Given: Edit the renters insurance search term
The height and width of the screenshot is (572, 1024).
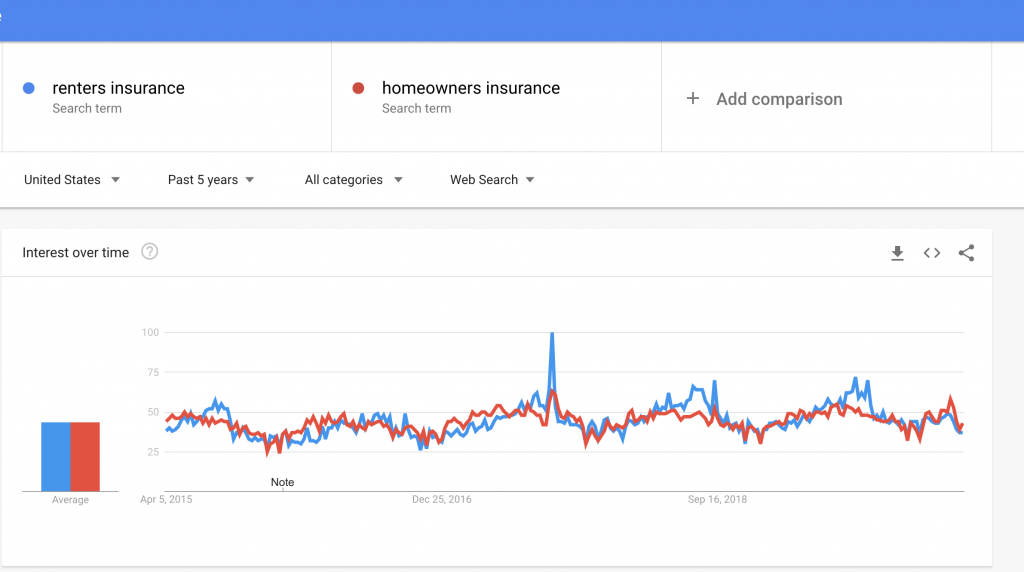Looking at the screenshot, I should point(118,88).
